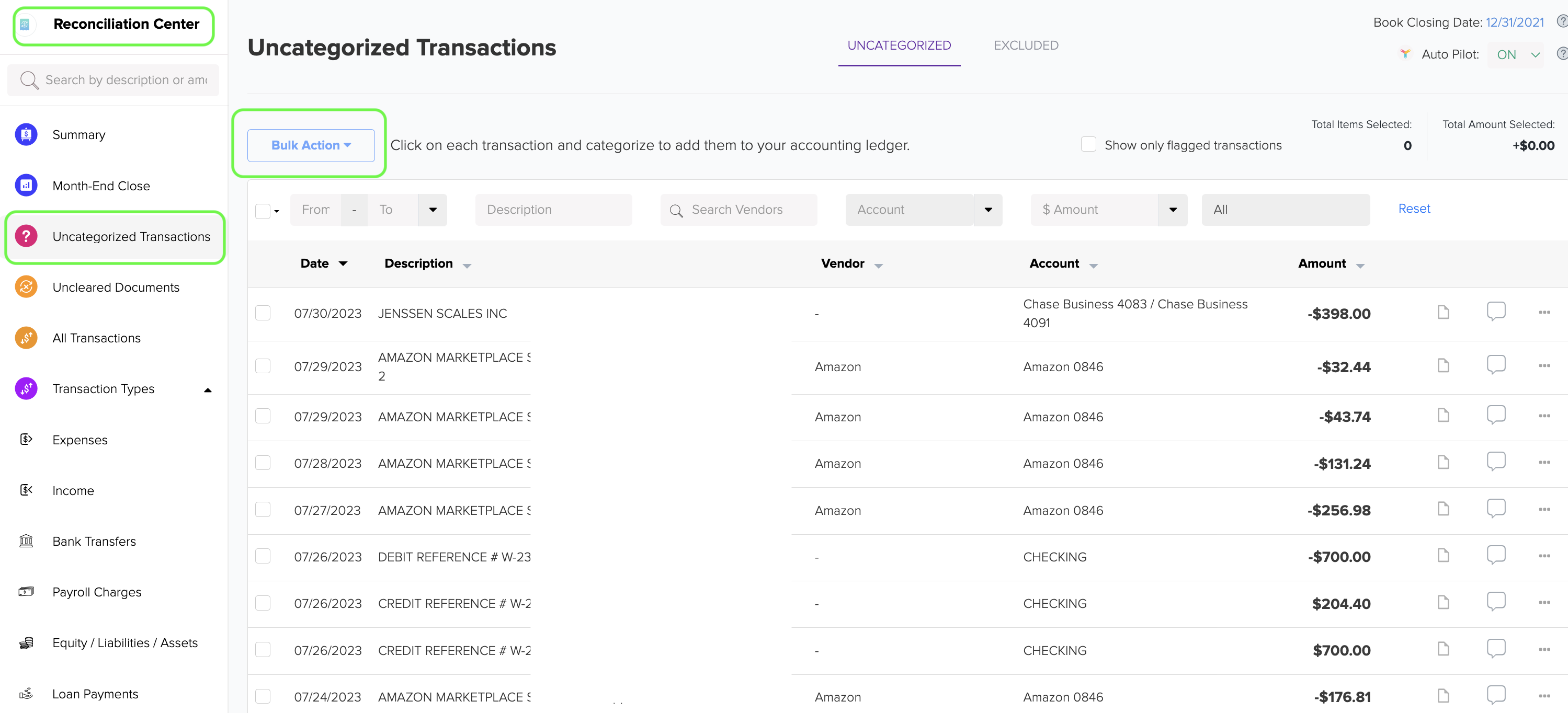Viewport: 1568px width, 713px height.
Task: Select the Expenses icon
Action: (26, 439)
